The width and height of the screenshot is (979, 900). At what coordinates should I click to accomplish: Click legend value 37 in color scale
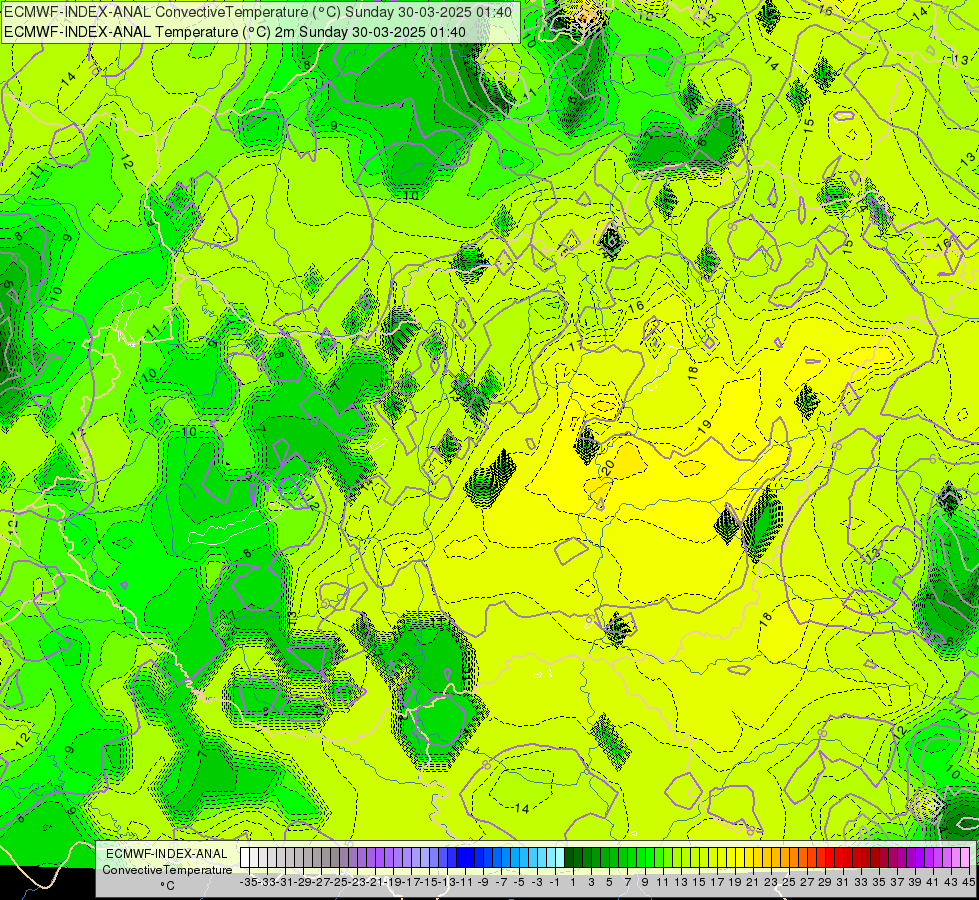[898, 882]
